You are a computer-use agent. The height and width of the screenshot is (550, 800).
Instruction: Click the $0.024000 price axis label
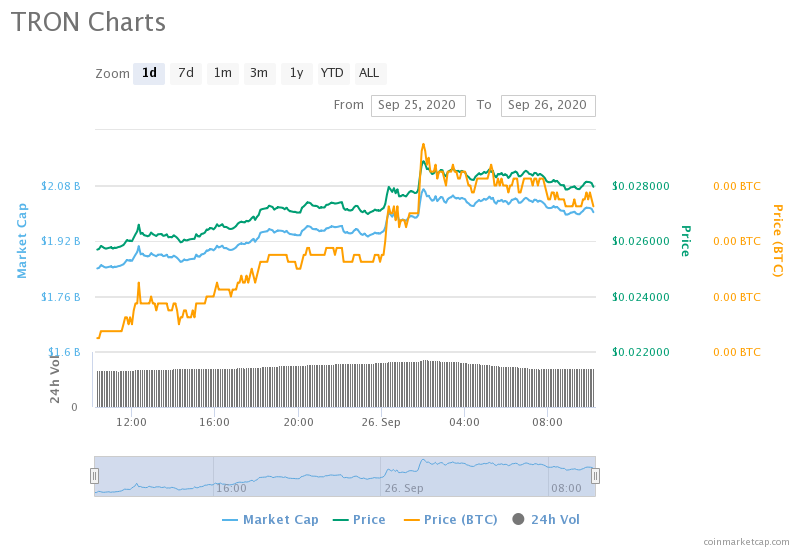pyautogui.click(x=641, y=297)
